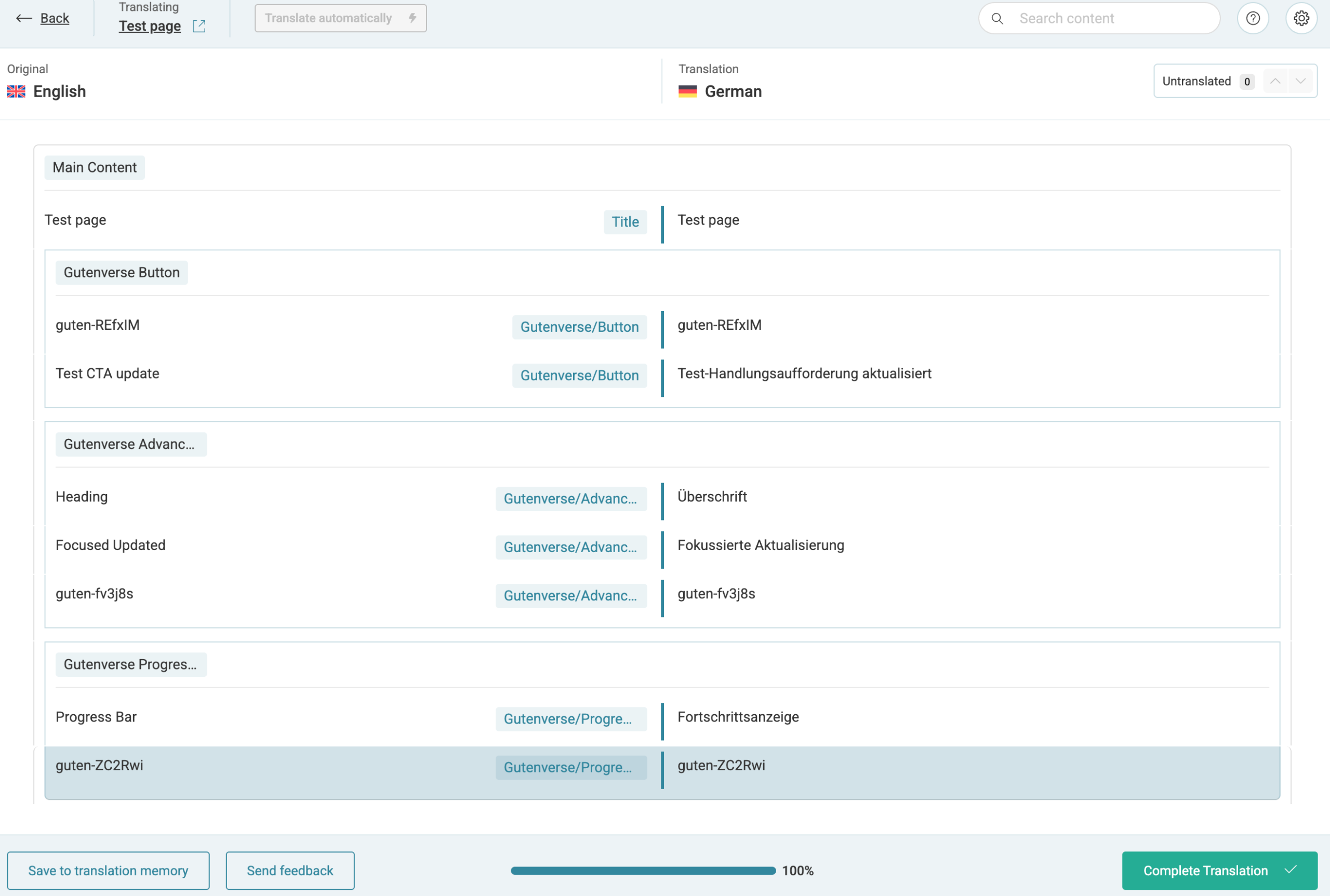
Task: Go to next untranslated item arrow
Action: point(1300,81)
